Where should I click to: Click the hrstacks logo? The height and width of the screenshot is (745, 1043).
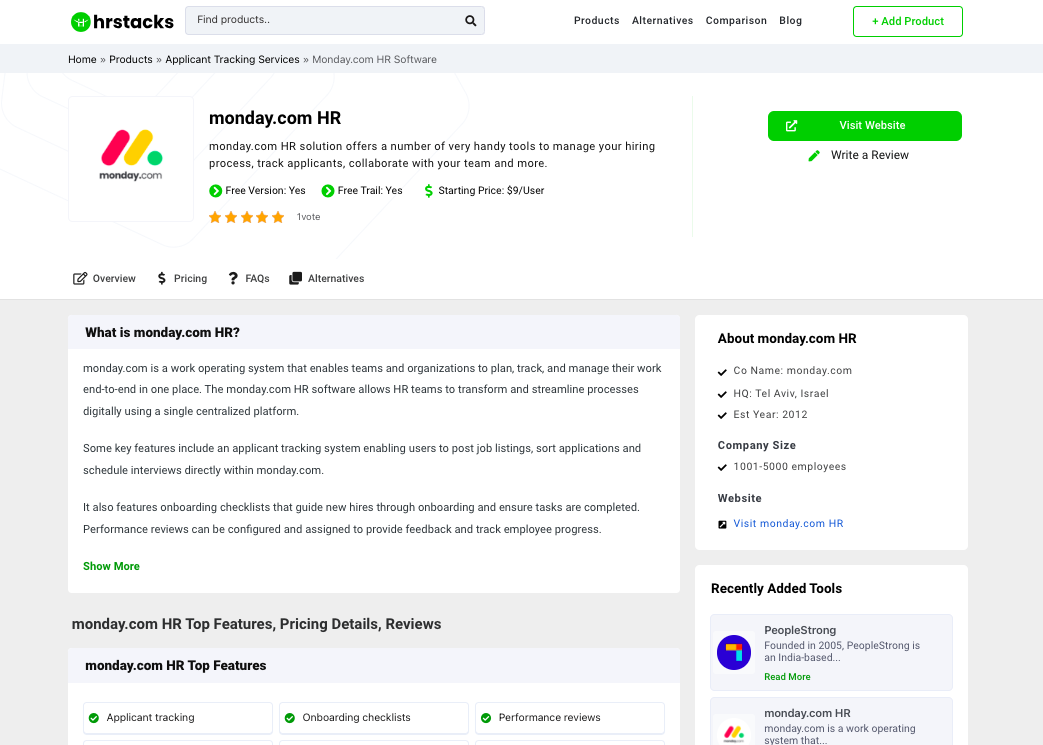point(120,21)
